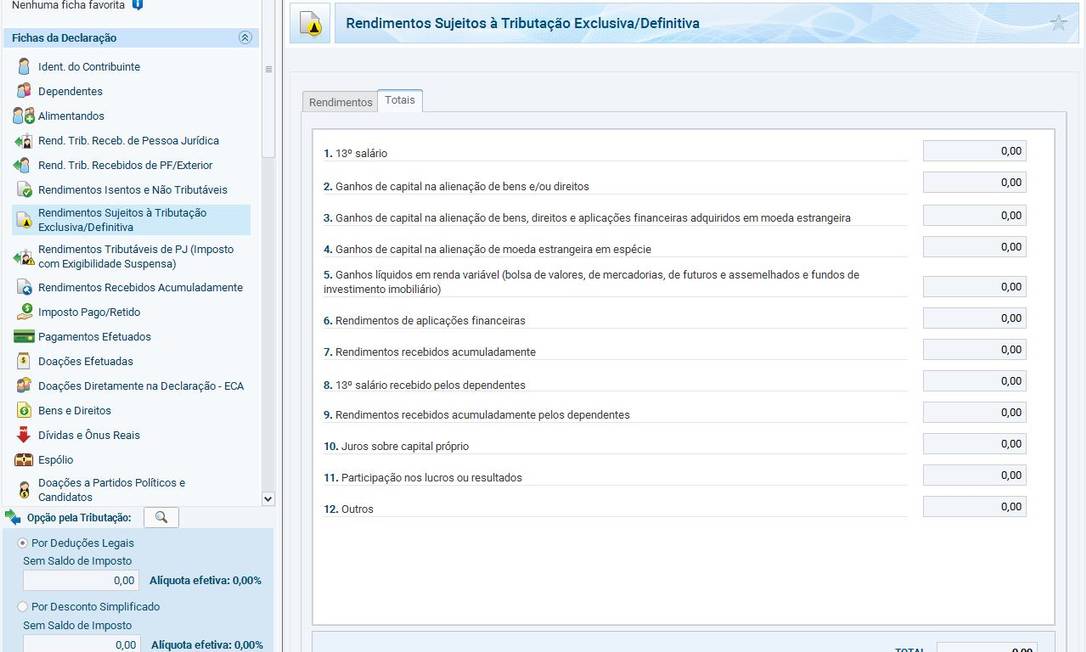Select Por Deduções Legais radio option
1086x652 pixels.
click(23, 543)
